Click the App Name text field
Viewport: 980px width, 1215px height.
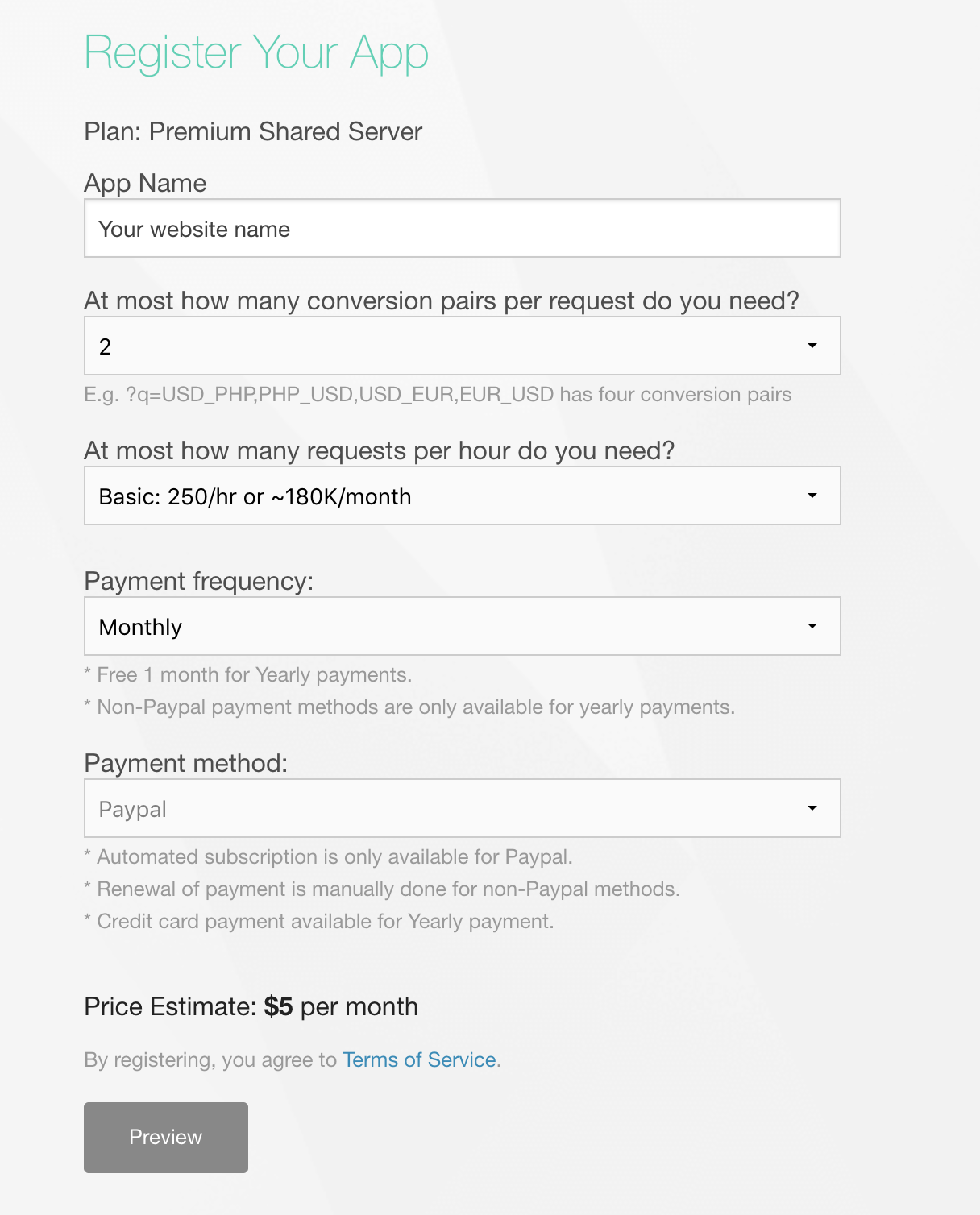pyautogui.click(x=463, y=228)
